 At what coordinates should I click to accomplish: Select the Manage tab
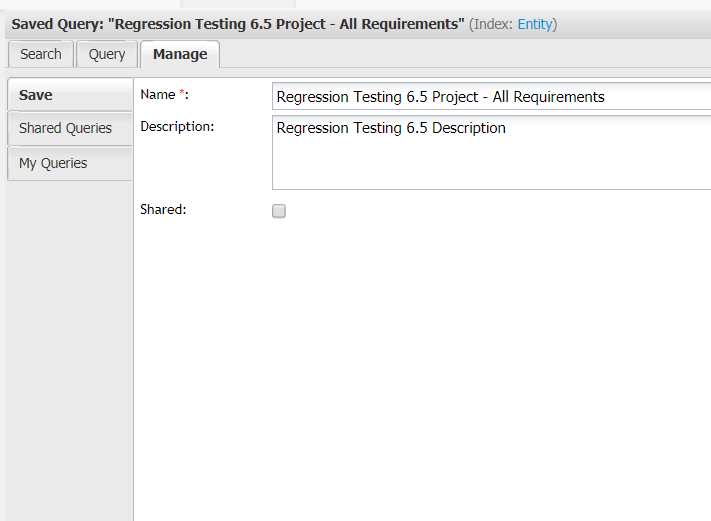[x=180, y=54]
